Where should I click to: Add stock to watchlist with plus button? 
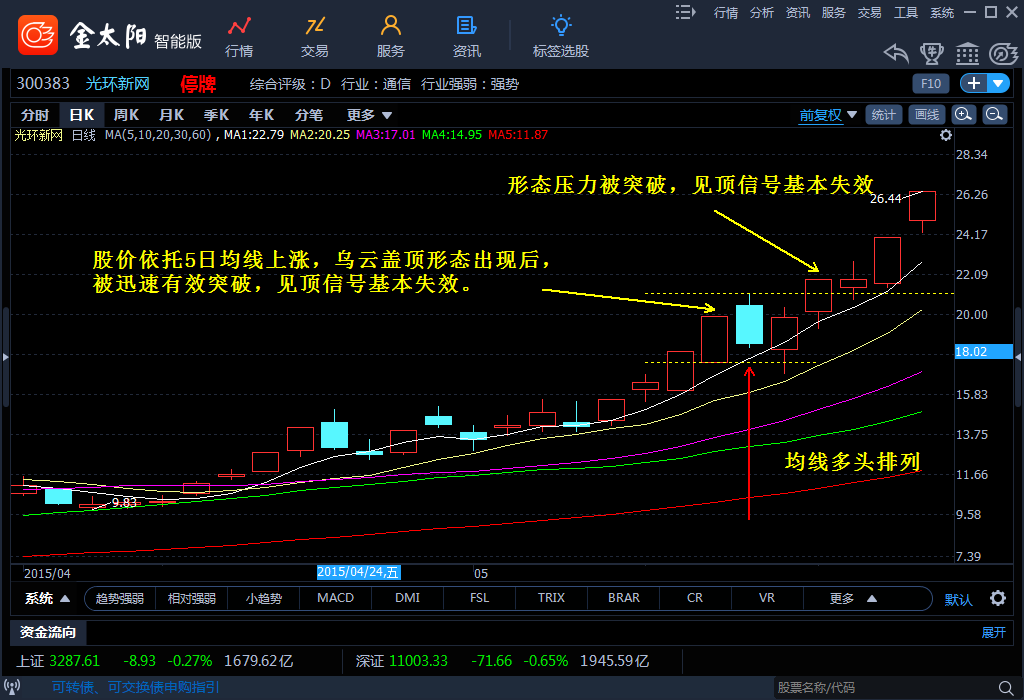[974, 83]
